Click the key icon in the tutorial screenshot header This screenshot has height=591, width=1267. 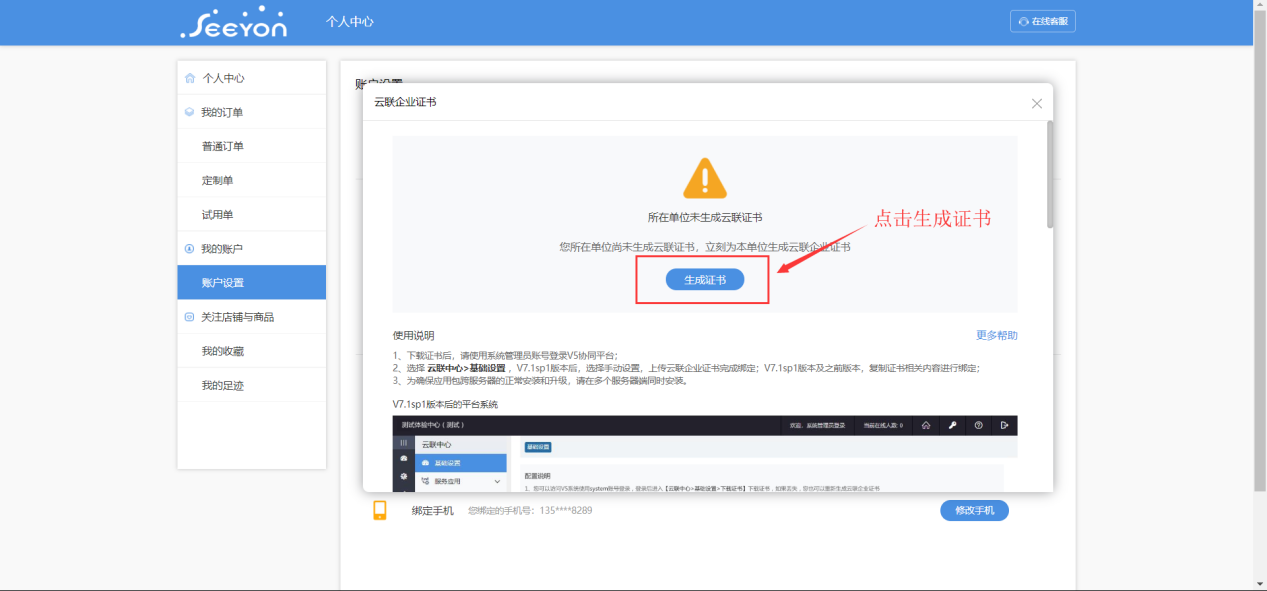pyautogui.click(x=952, y=425)
